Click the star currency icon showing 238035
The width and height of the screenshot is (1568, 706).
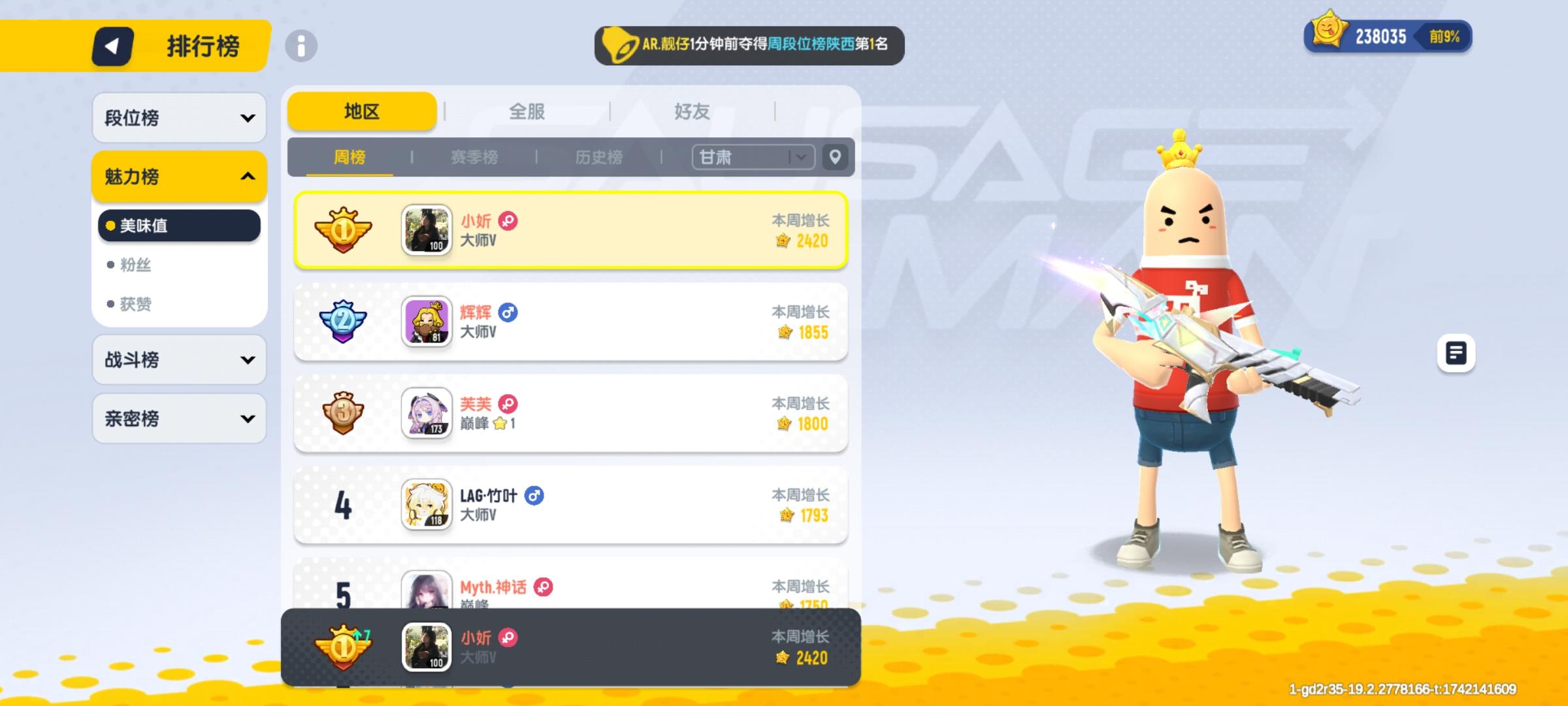1328,30
